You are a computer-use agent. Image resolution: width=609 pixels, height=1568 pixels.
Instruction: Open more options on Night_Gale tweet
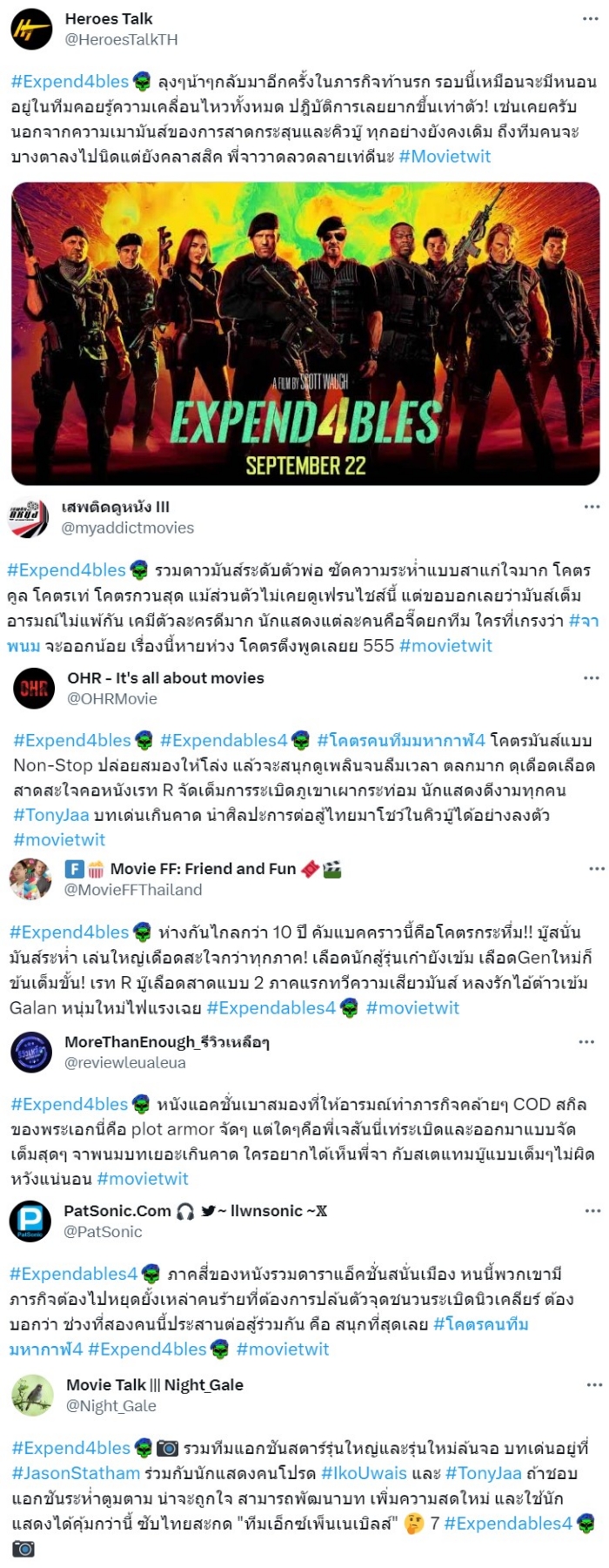pos(593,1384)
